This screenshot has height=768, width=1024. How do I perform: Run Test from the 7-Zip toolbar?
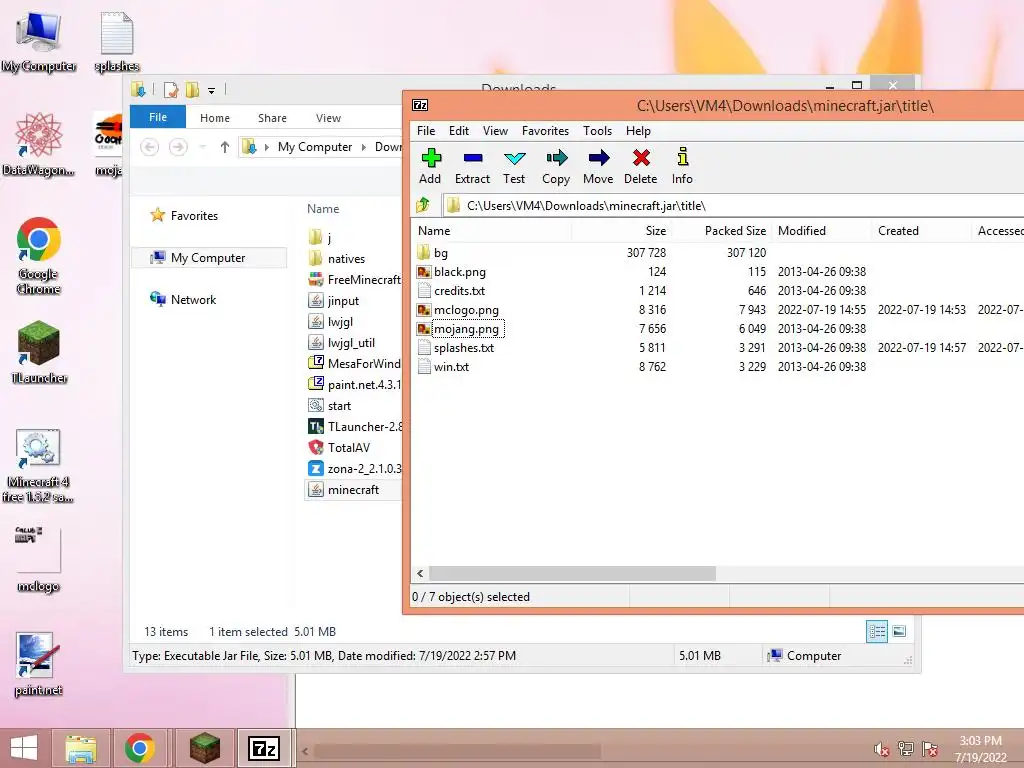[514, 167]
